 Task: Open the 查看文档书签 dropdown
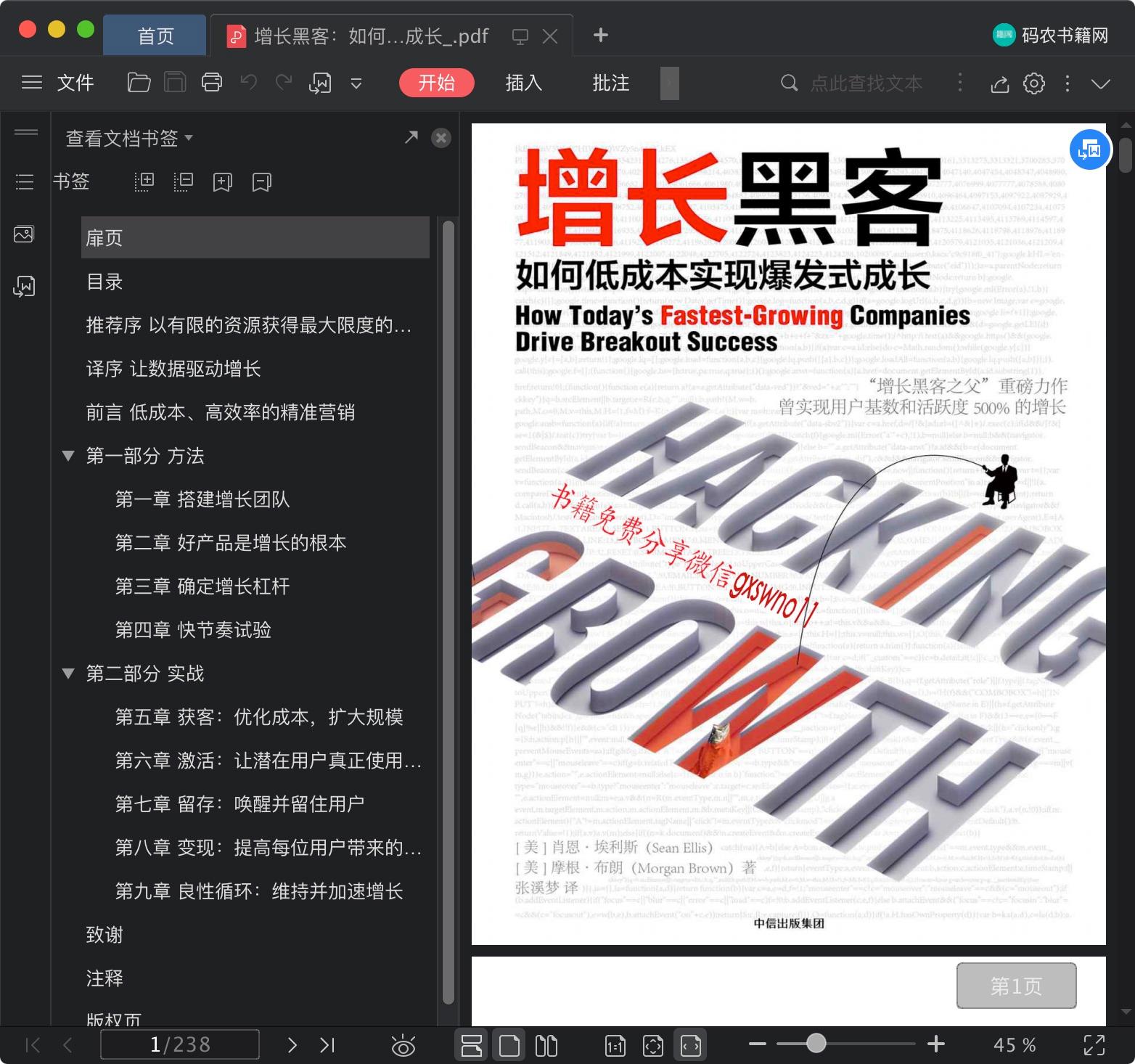pyautogui.click(x=129, y=138)
